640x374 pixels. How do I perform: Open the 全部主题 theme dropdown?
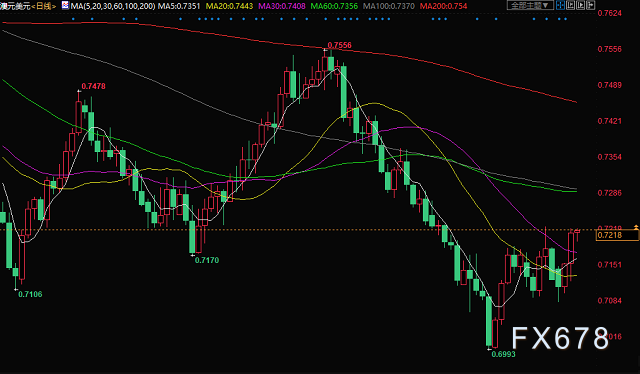pos(530,5)
